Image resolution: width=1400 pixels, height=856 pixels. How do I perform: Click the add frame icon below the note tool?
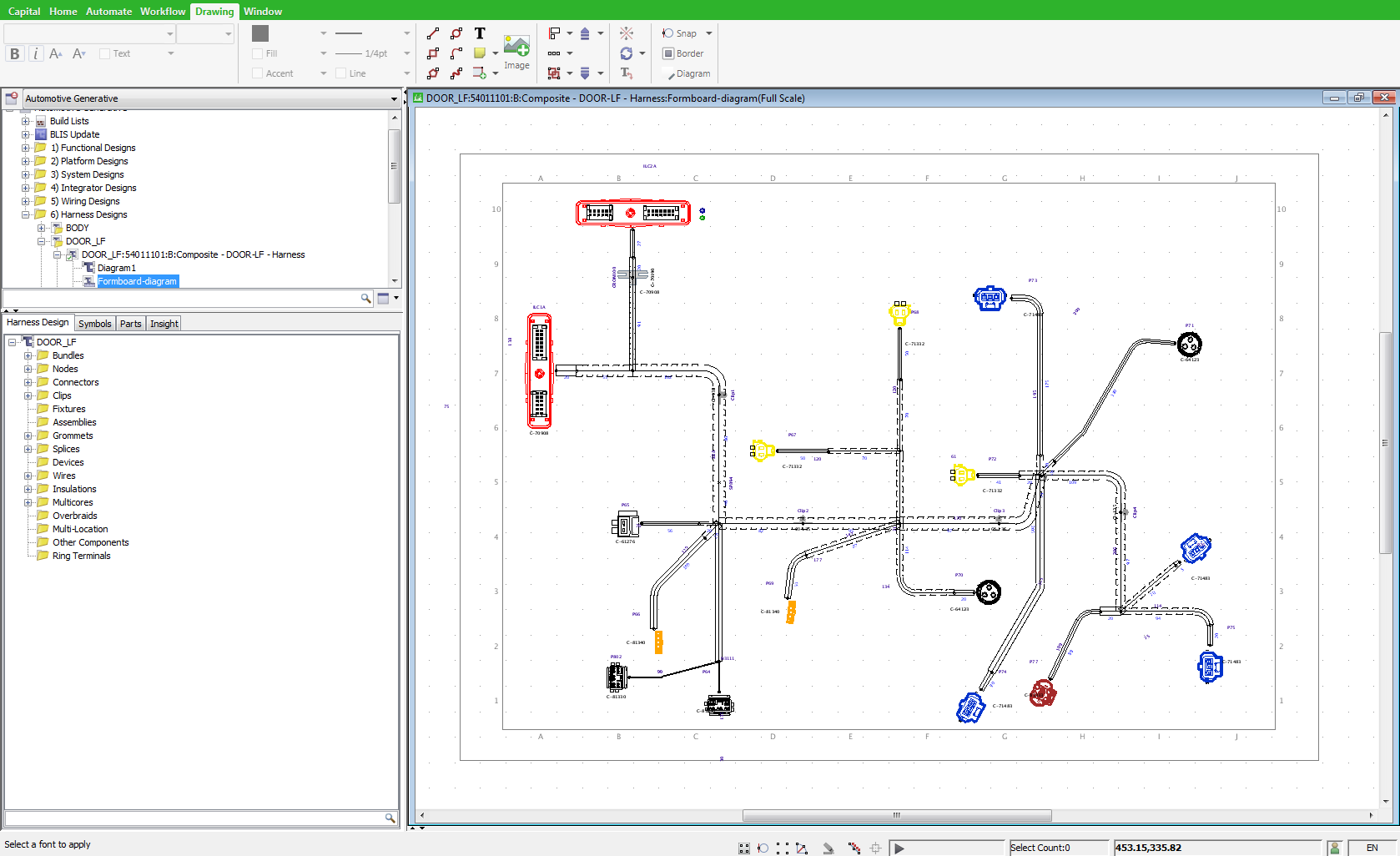(x=480, y=73)
